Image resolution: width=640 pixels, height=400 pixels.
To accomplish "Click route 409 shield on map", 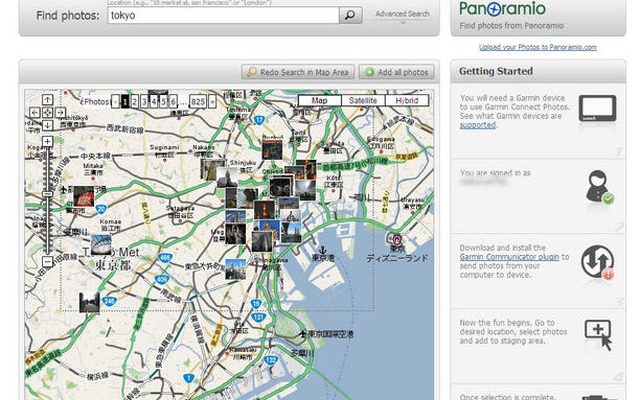I will 162,280.
